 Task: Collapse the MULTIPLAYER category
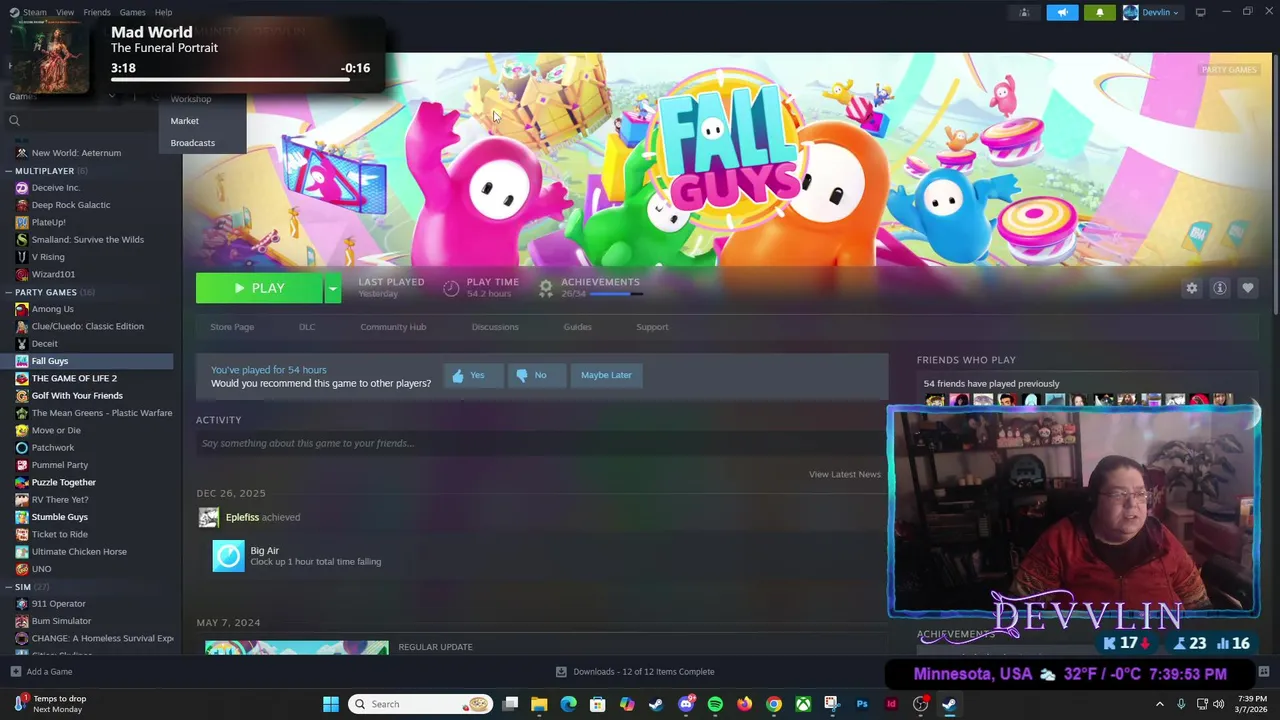pos(8,171)
